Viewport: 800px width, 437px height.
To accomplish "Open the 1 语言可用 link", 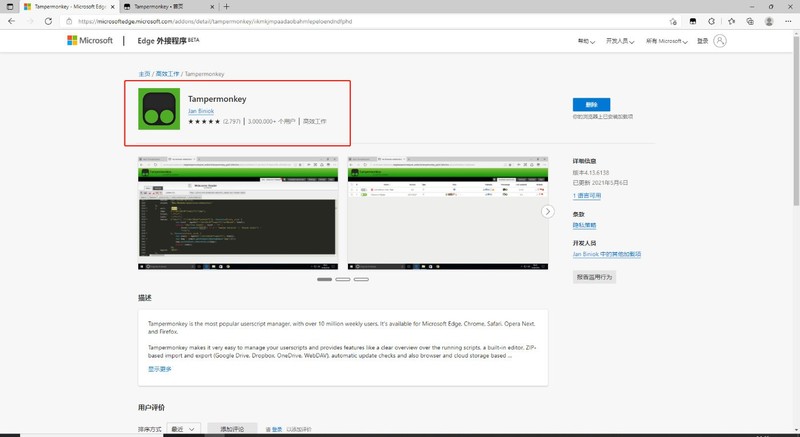I will (x=587, y=195).
